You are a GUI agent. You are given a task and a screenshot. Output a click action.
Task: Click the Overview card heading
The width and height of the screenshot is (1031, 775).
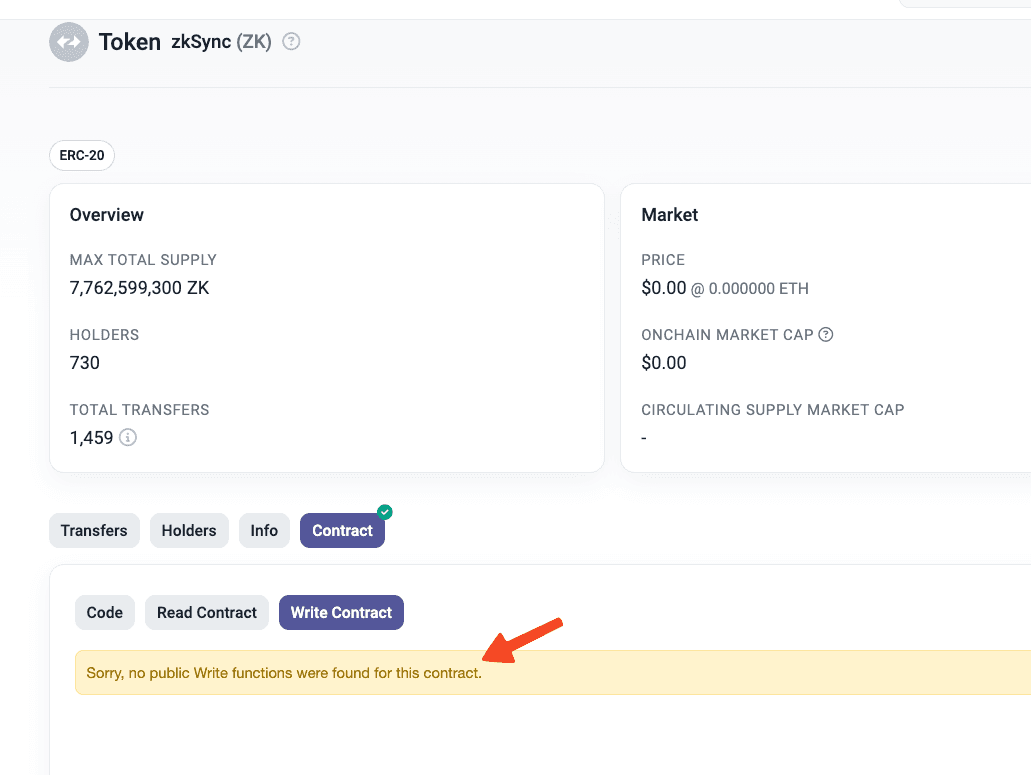[107, 215]
